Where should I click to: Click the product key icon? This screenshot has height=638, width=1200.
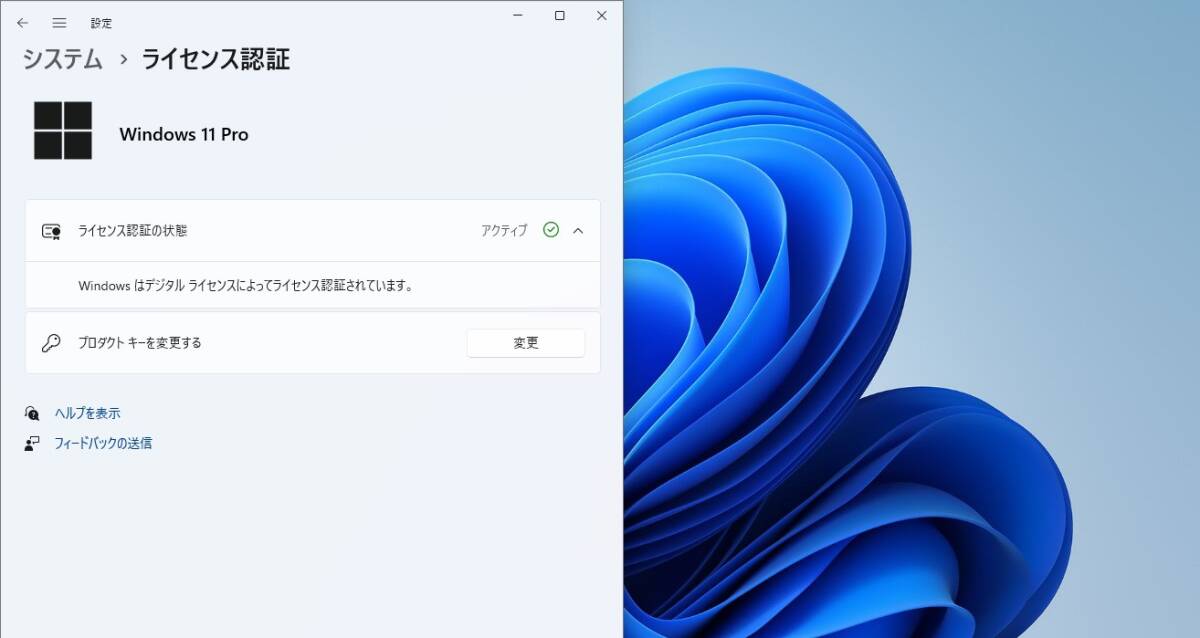click(51, 343)
